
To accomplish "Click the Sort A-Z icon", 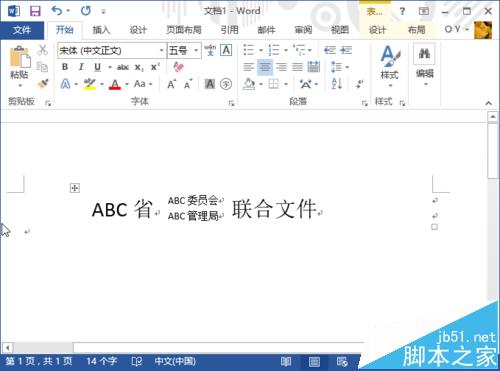I will (x=337, y=84).
